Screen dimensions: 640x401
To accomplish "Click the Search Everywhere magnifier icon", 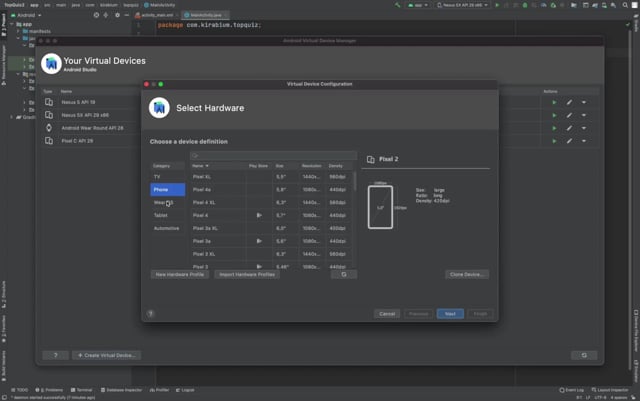I will (x=625, y=5).
